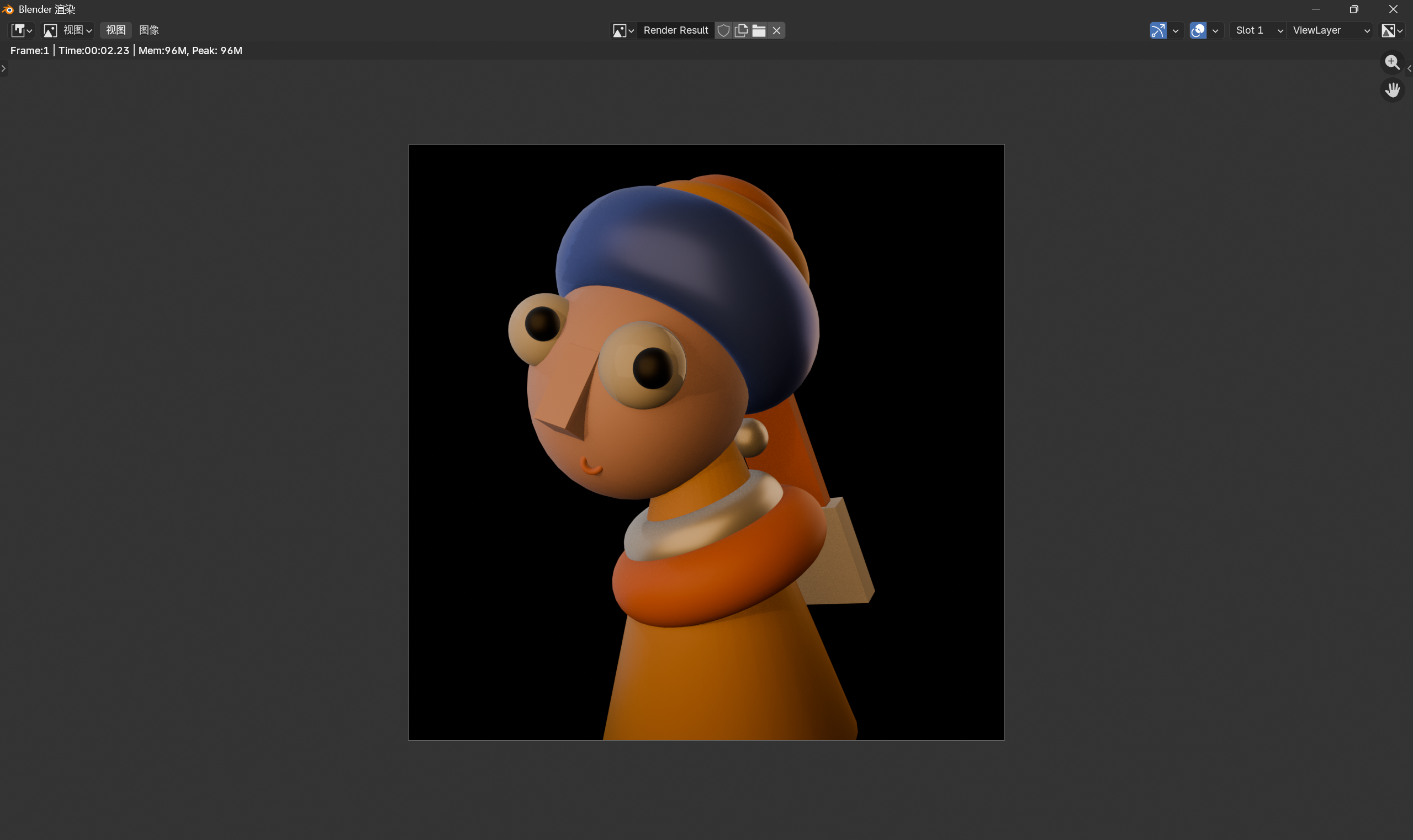The height and width of the screenshot is (840, 1413).
Task: Click the fake user shield icon
Action: pos(723,30)
